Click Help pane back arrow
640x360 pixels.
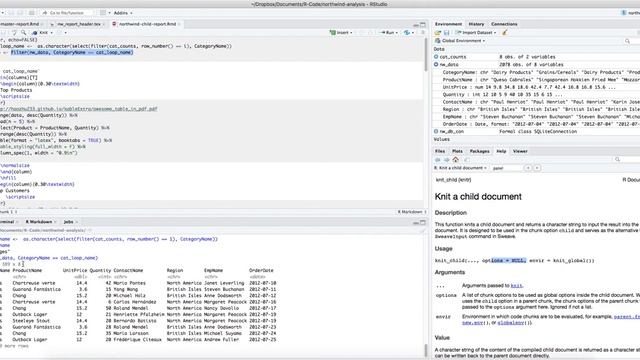pyautogui.click(x=438, y=160)
